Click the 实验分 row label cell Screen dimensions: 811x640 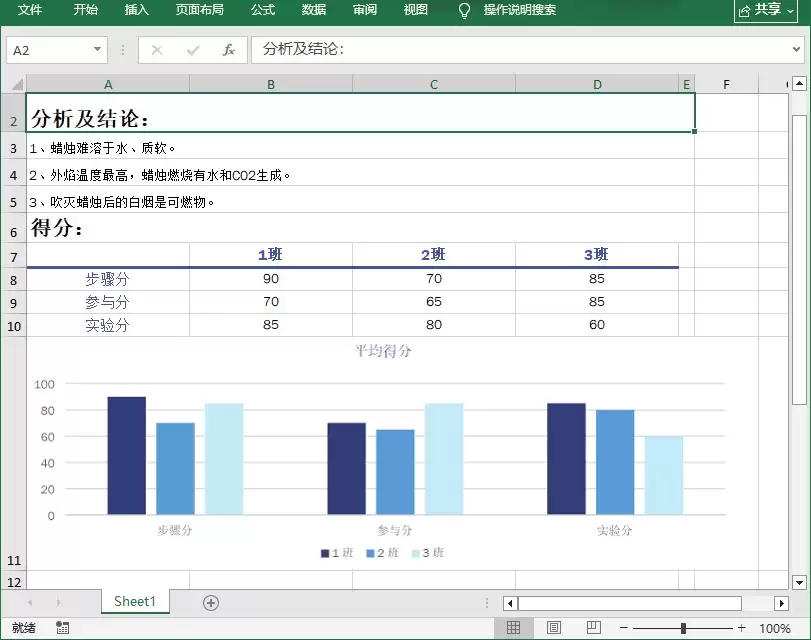coord(108,325)
